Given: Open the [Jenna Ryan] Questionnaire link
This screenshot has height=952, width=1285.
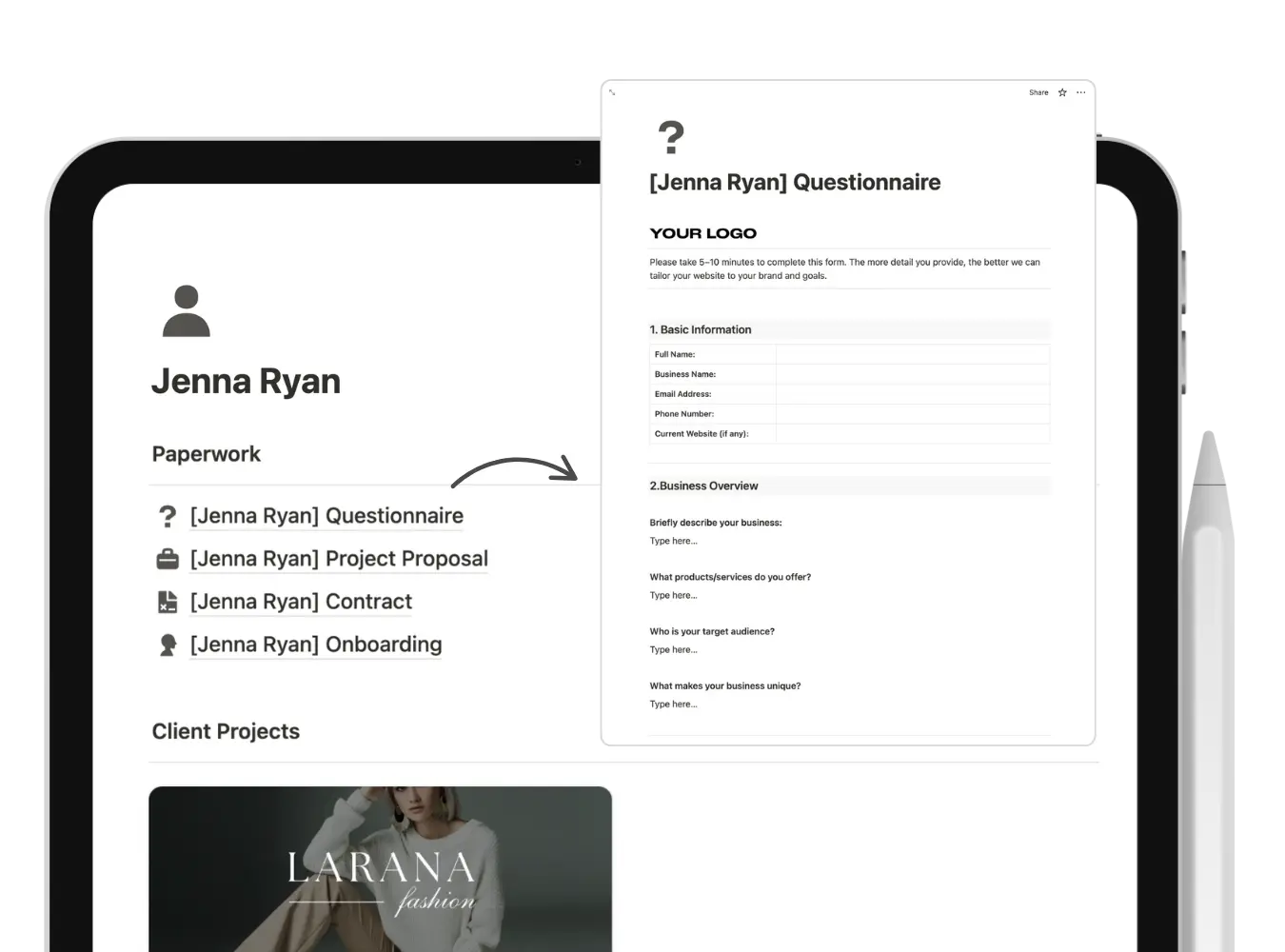Looking at the screenshot, I should [326, 516].
